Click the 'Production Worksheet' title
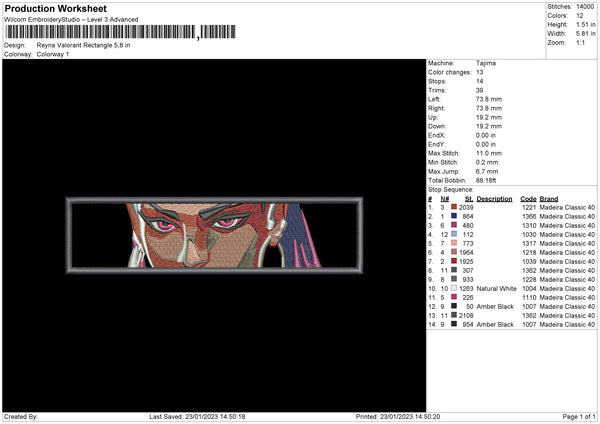 coord(55,8)
